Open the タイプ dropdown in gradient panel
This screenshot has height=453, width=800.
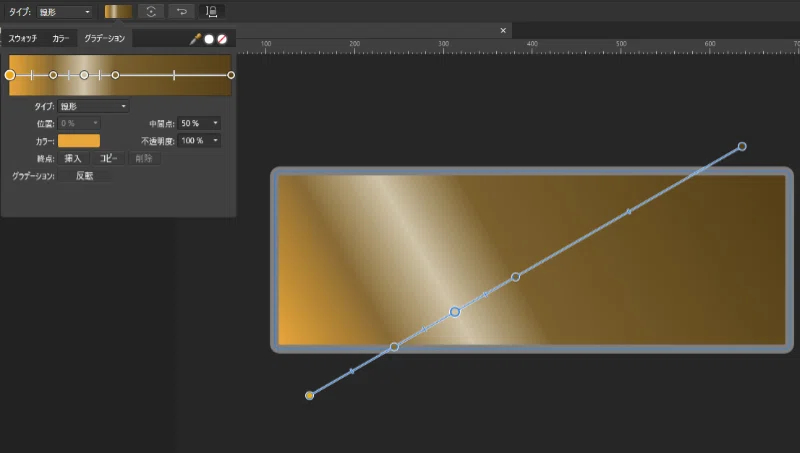(x=93, y=106)
